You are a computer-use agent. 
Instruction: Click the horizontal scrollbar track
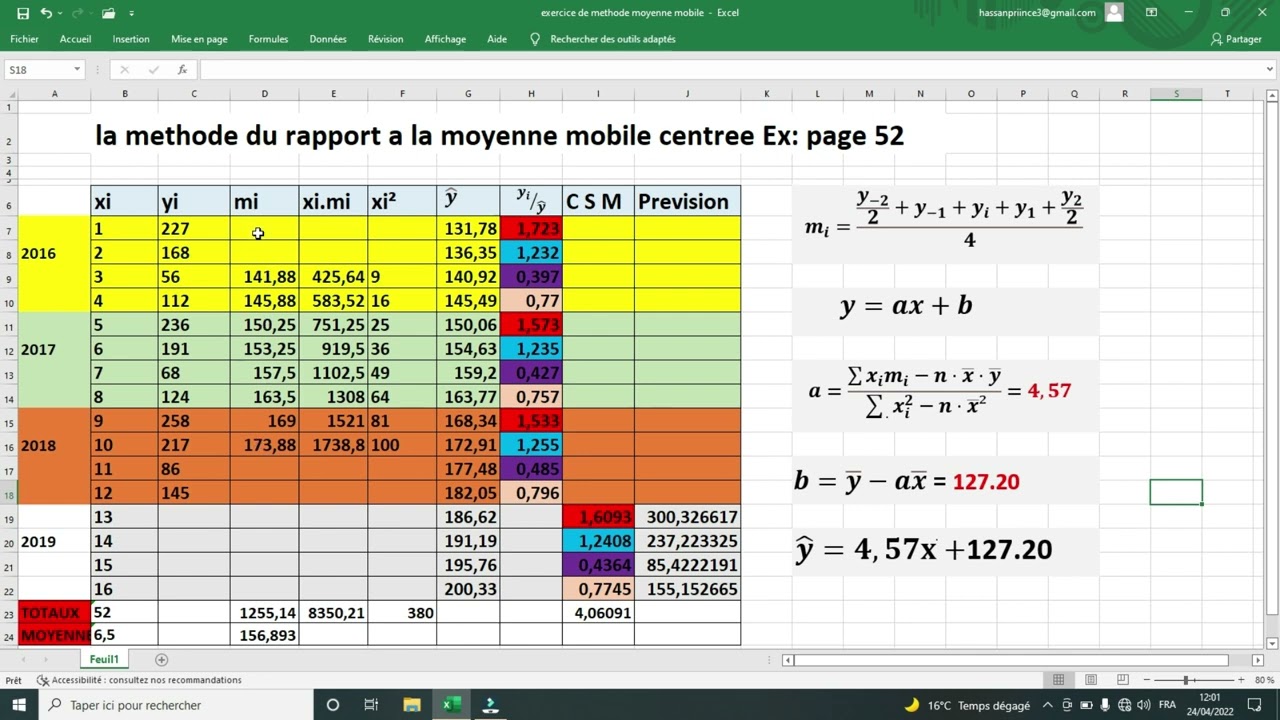tap(1010, 660)
